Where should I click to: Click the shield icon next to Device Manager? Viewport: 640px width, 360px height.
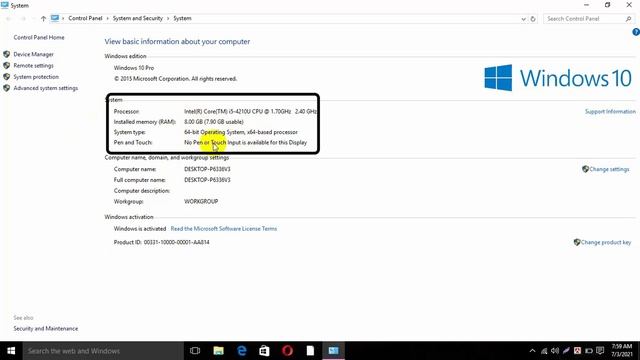(7, 54)
